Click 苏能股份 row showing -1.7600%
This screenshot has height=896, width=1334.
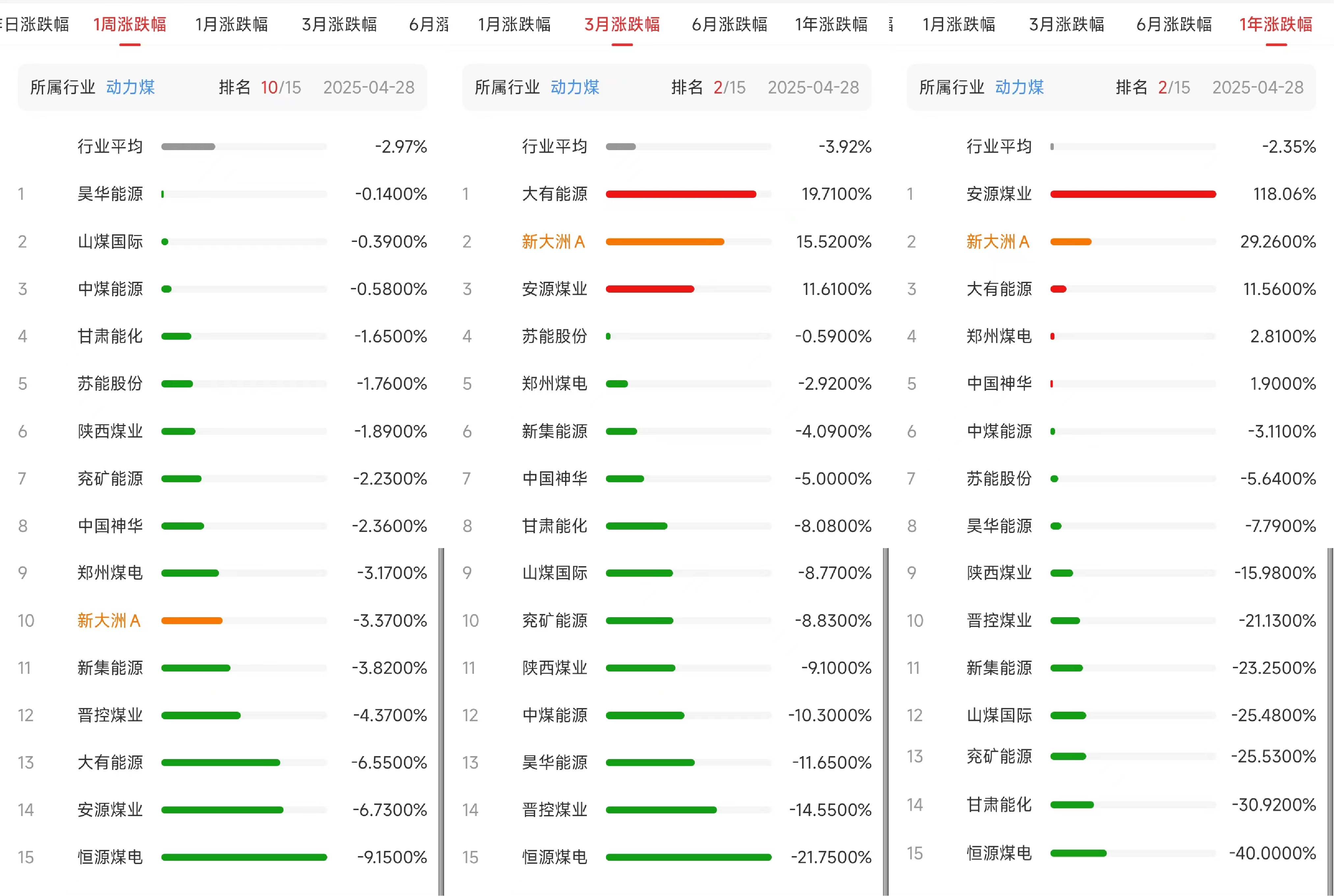point(222,383)
